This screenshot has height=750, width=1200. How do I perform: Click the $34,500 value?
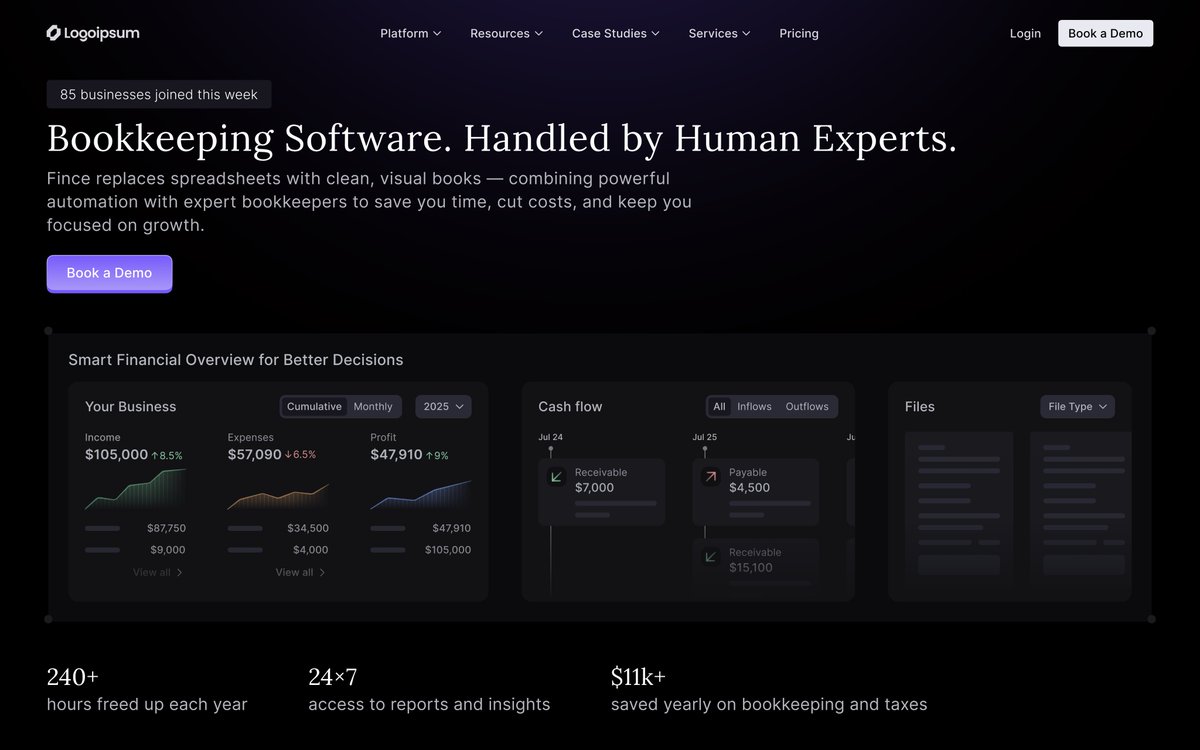(x=308, y=528)
